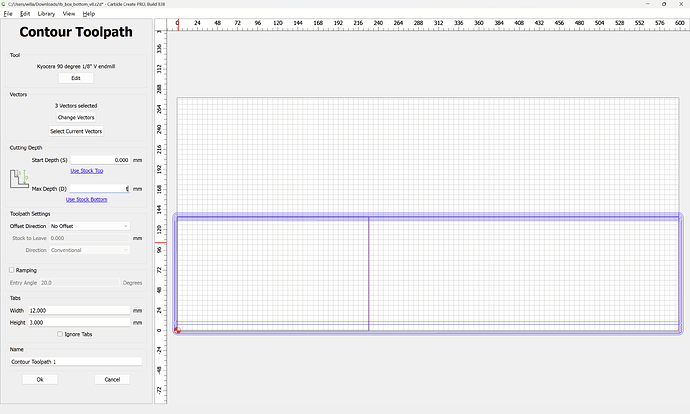Click the red origin marker on canvas
Image resolution: width=690 pixels, height=414 pixels.
tap(177, 330)
